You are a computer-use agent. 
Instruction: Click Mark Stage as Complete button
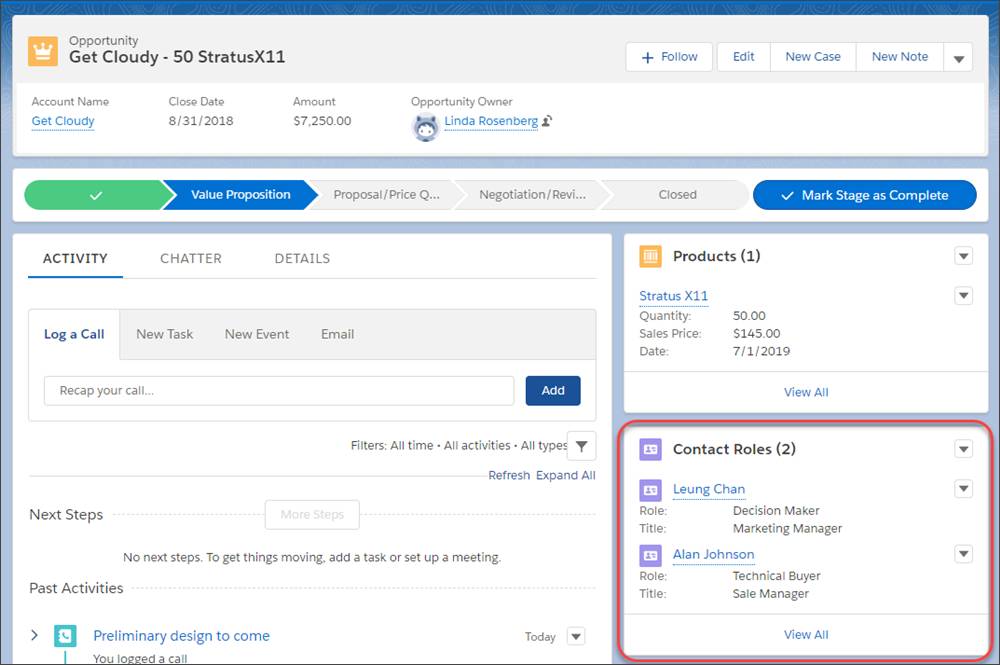click(865, 195)
